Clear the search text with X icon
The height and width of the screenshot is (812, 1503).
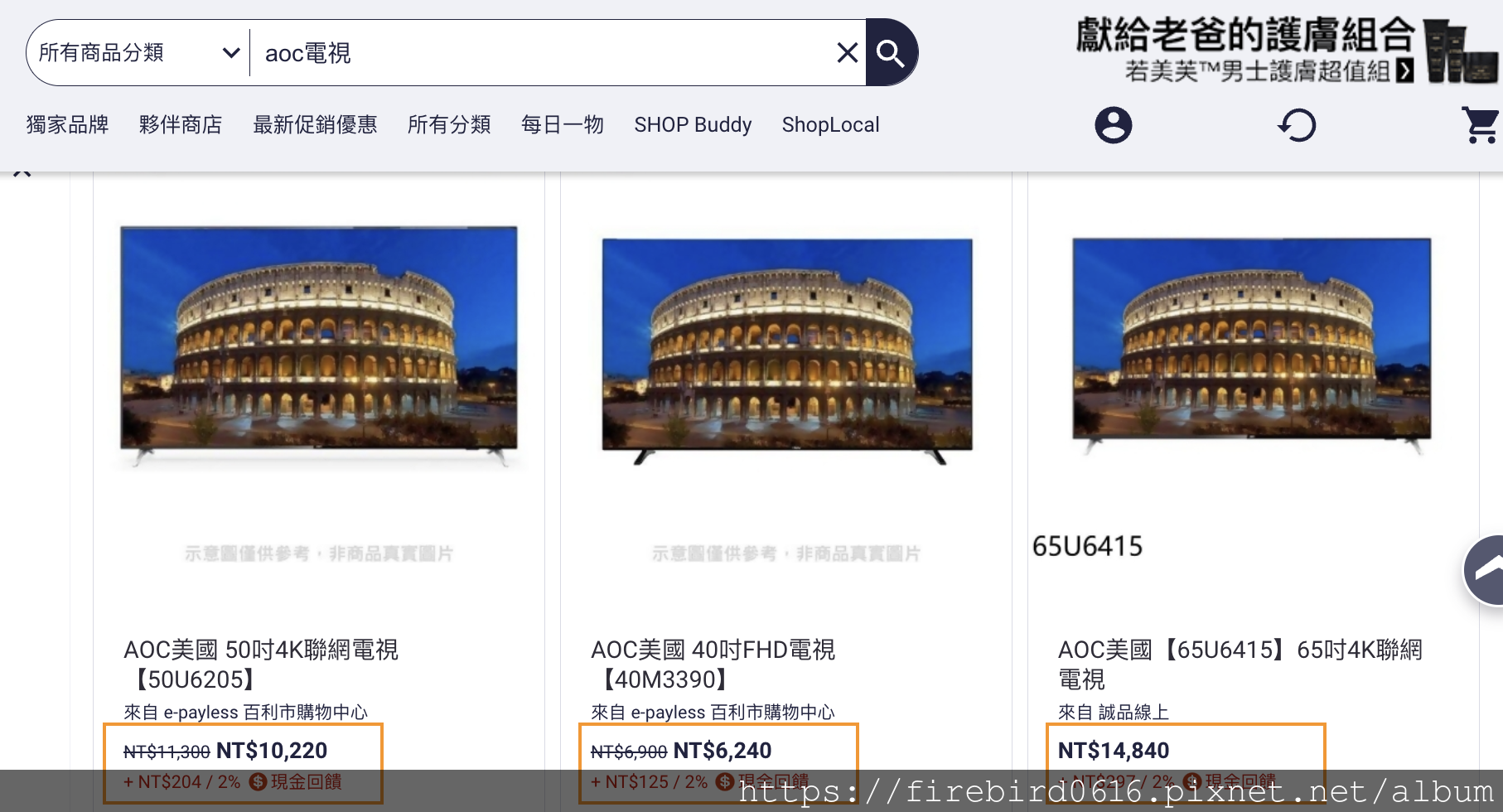pyautogui.click(x=847, y=53)
